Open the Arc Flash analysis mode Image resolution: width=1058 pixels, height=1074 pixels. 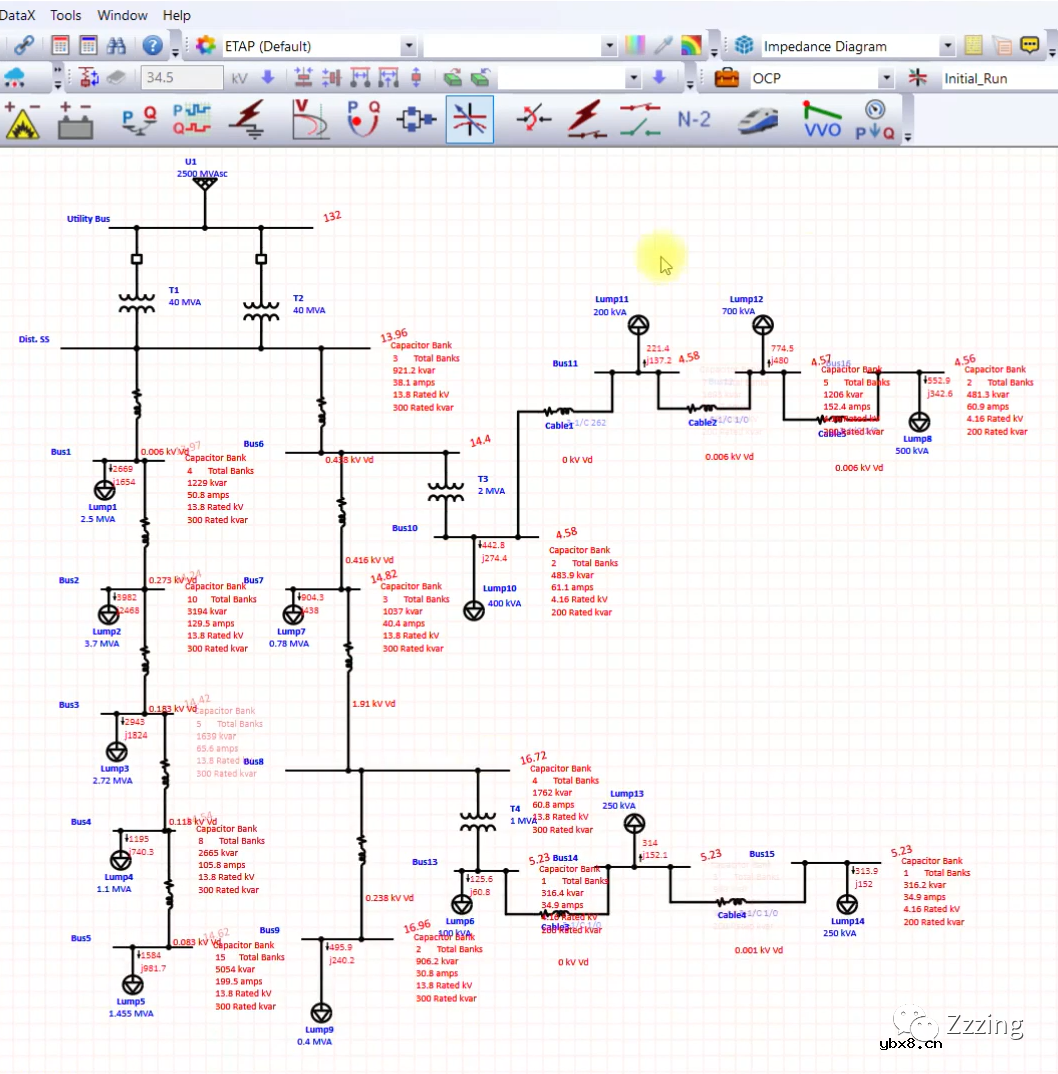(24, 120)
